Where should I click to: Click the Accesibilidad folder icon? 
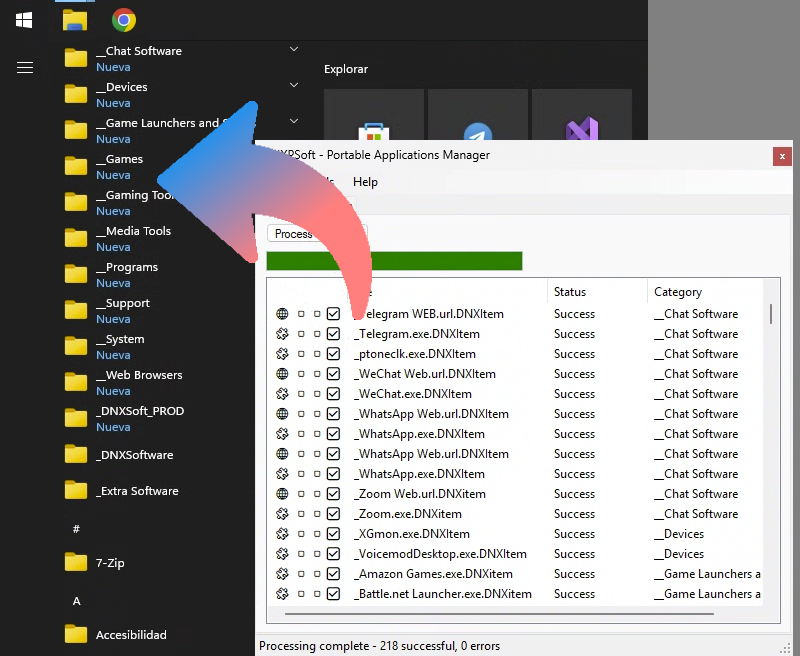76,635
